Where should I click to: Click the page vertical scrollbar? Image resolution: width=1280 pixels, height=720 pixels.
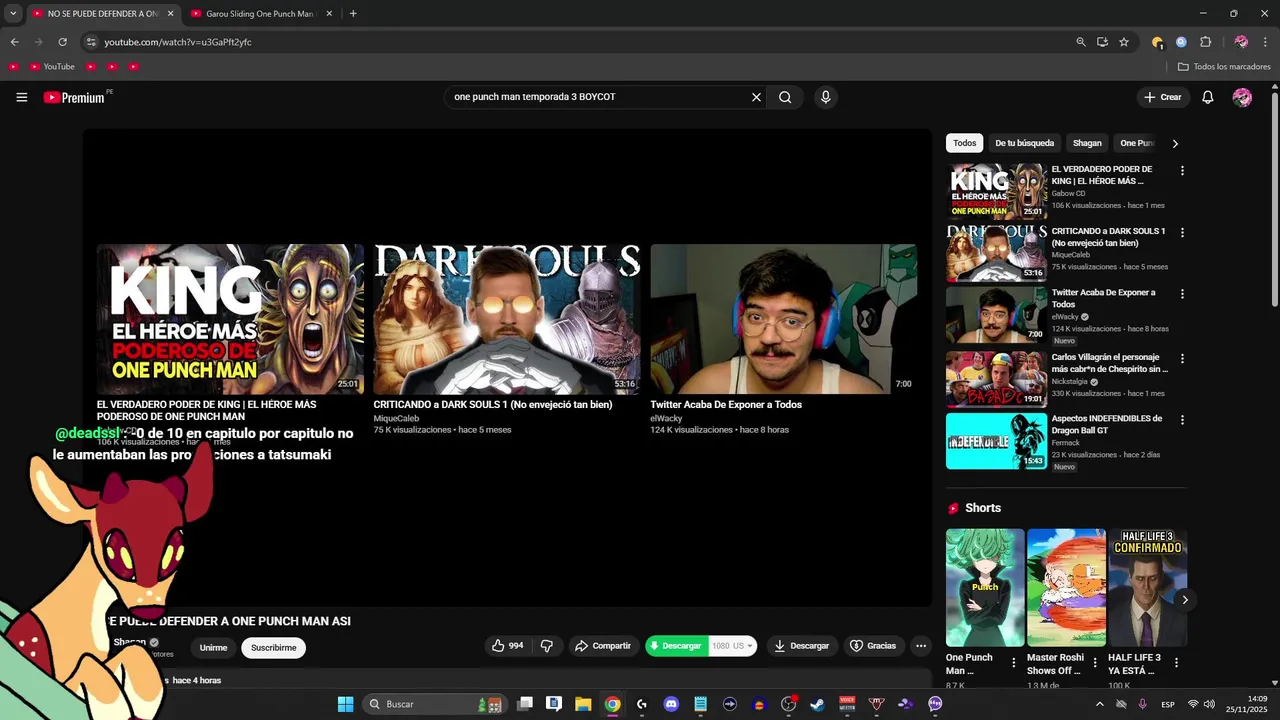click(x=1274, y=200)
